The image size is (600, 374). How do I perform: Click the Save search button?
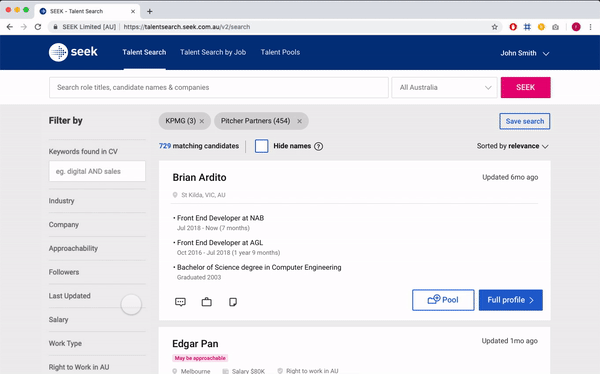pos(525,121)
